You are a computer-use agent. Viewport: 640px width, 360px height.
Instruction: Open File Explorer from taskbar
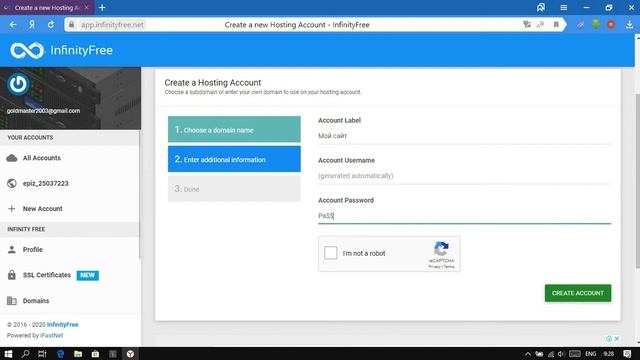point(78,354)
